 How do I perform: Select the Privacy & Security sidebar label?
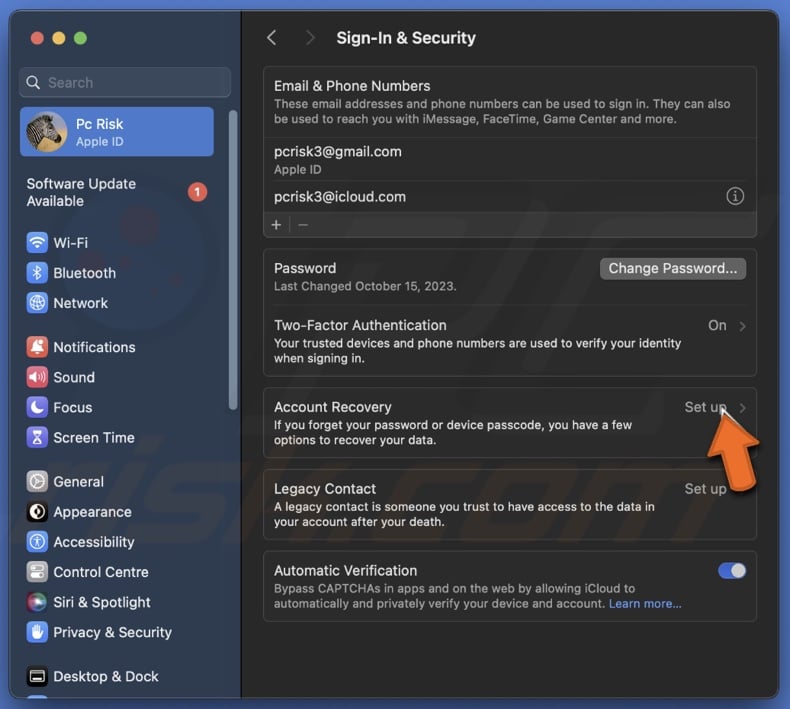(112, 632)
